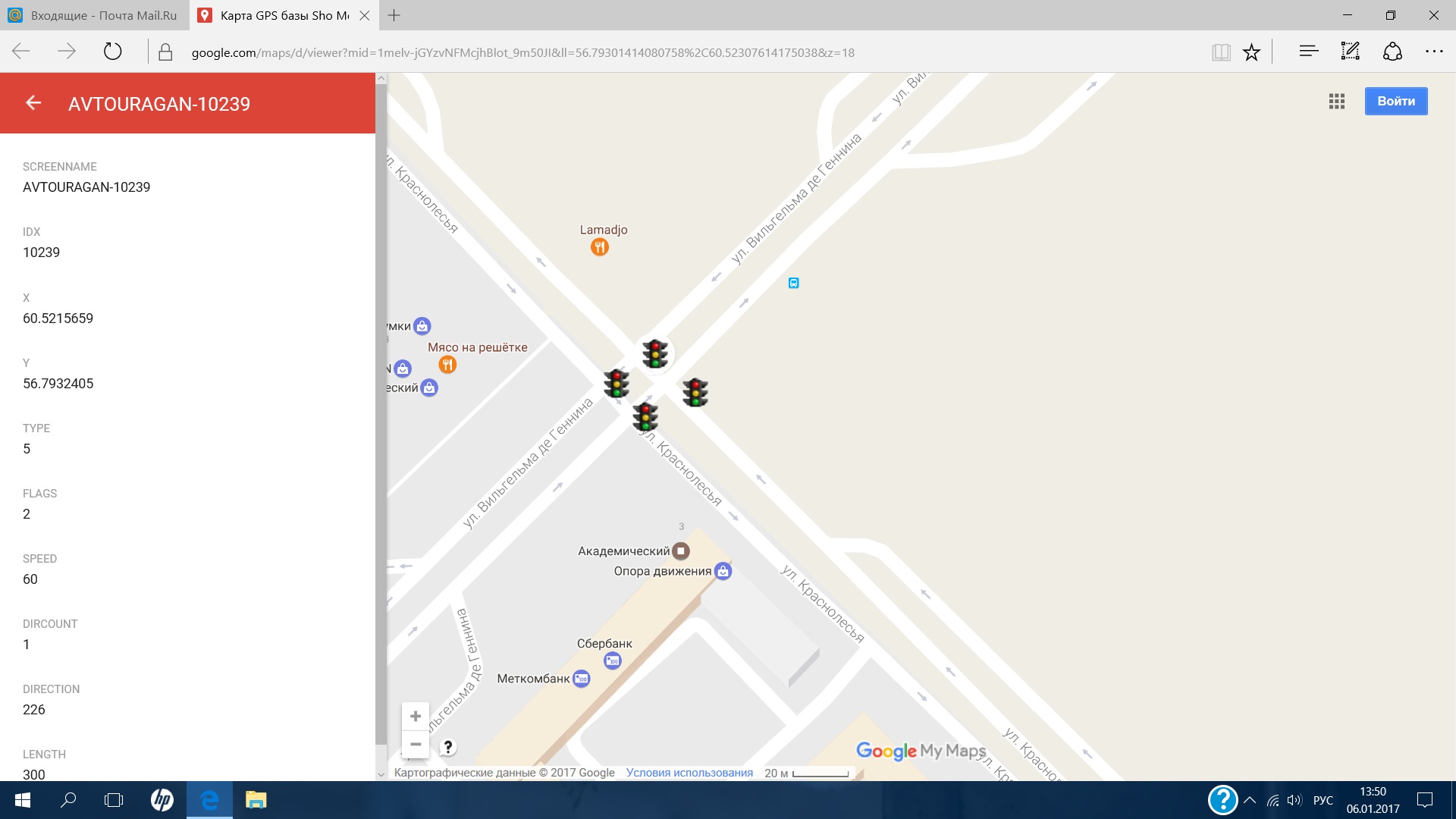Viewport: 1456px width, 819px height.
Task: Open a new browser tab
Action: point(394,15)
